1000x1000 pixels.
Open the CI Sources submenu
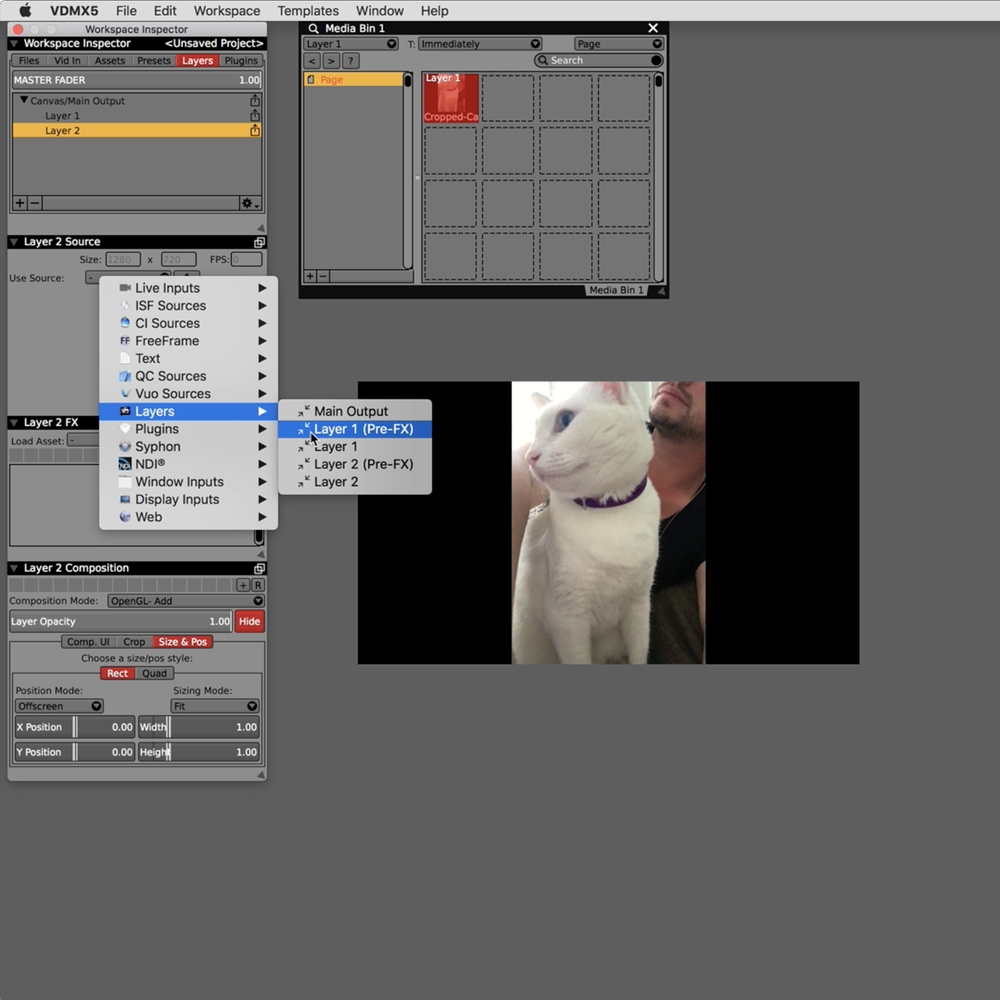(188, 323)
